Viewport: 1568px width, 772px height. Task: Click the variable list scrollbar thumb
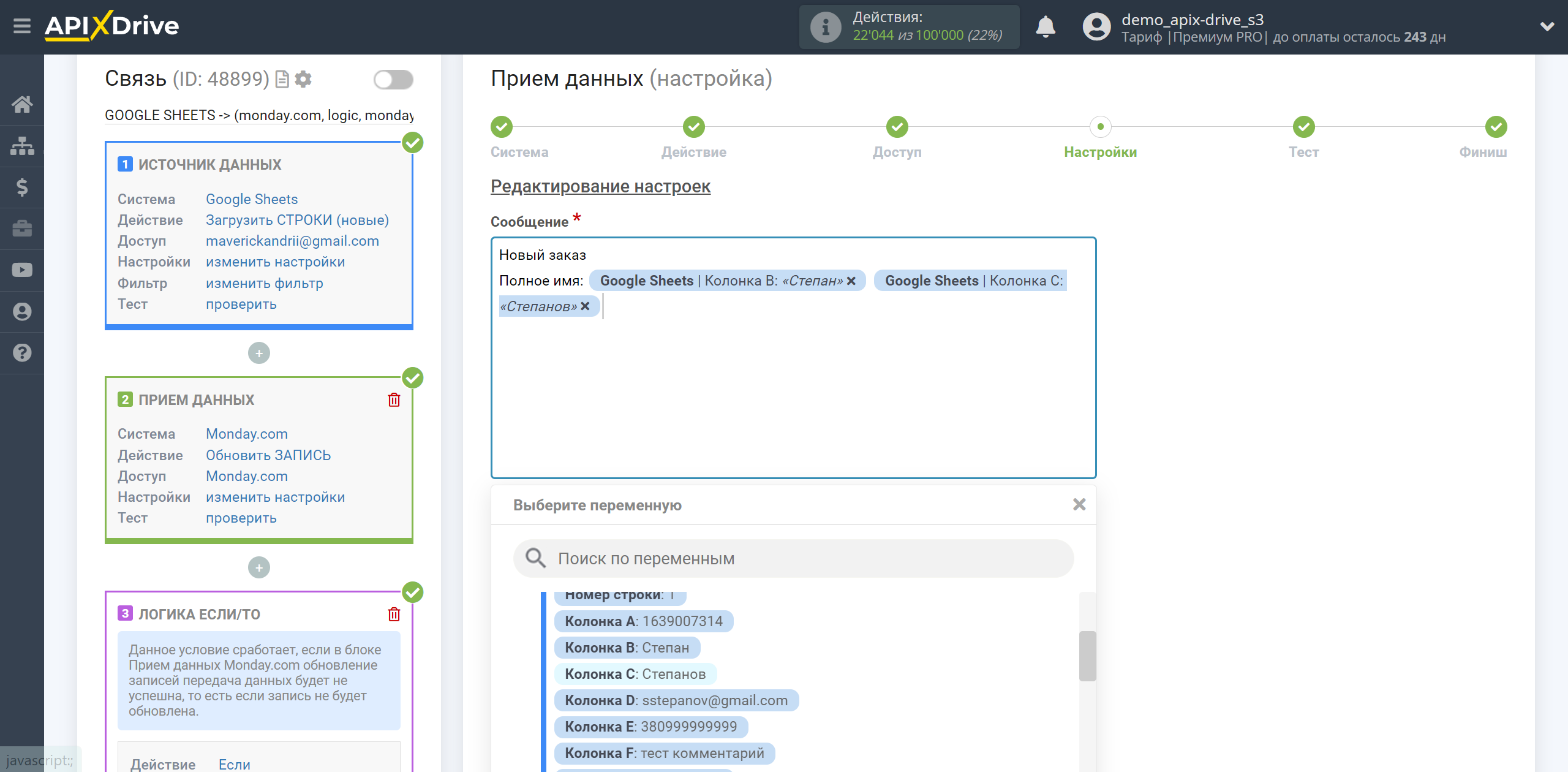coord(1087,656)
